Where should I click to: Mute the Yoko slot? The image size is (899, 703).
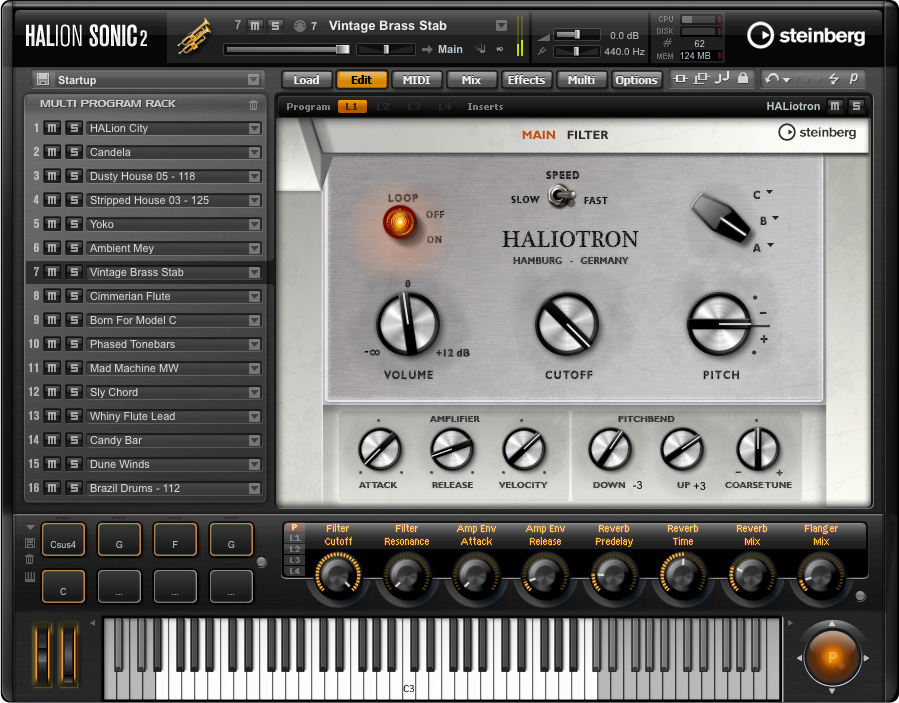tap(52, 224)
